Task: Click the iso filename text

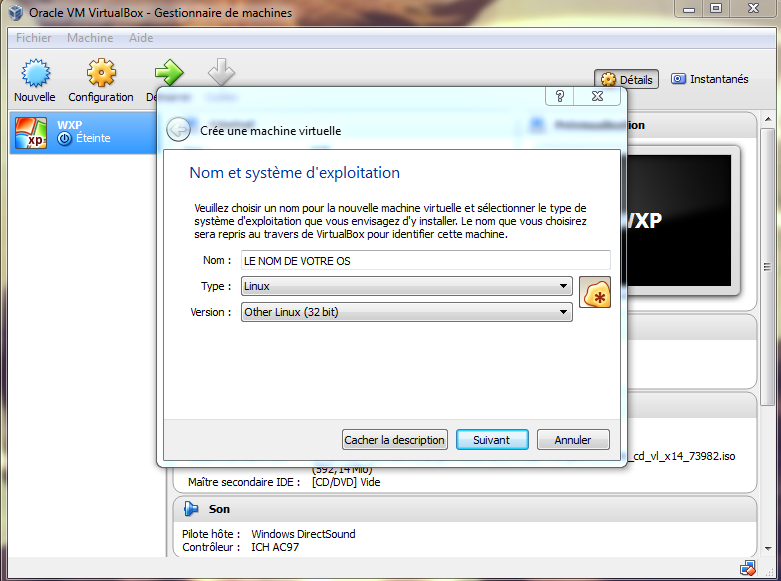Action: pyautogui.click(x=681, y=456)
